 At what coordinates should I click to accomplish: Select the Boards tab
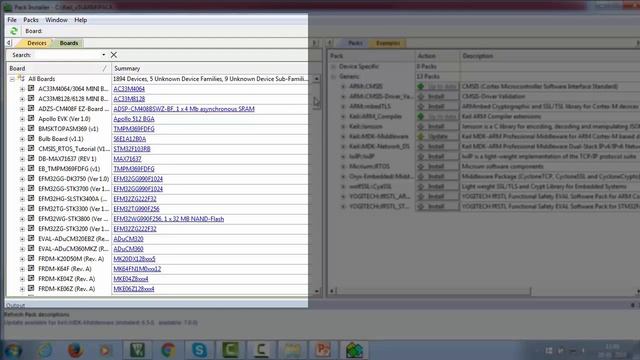pyautogui.click(x=69, y=43)
